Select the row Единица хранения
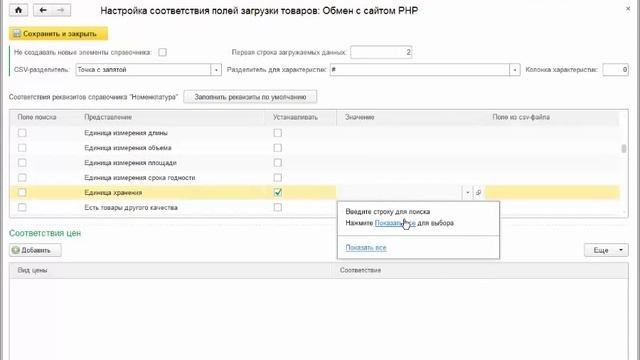 [x=314, y=193]
